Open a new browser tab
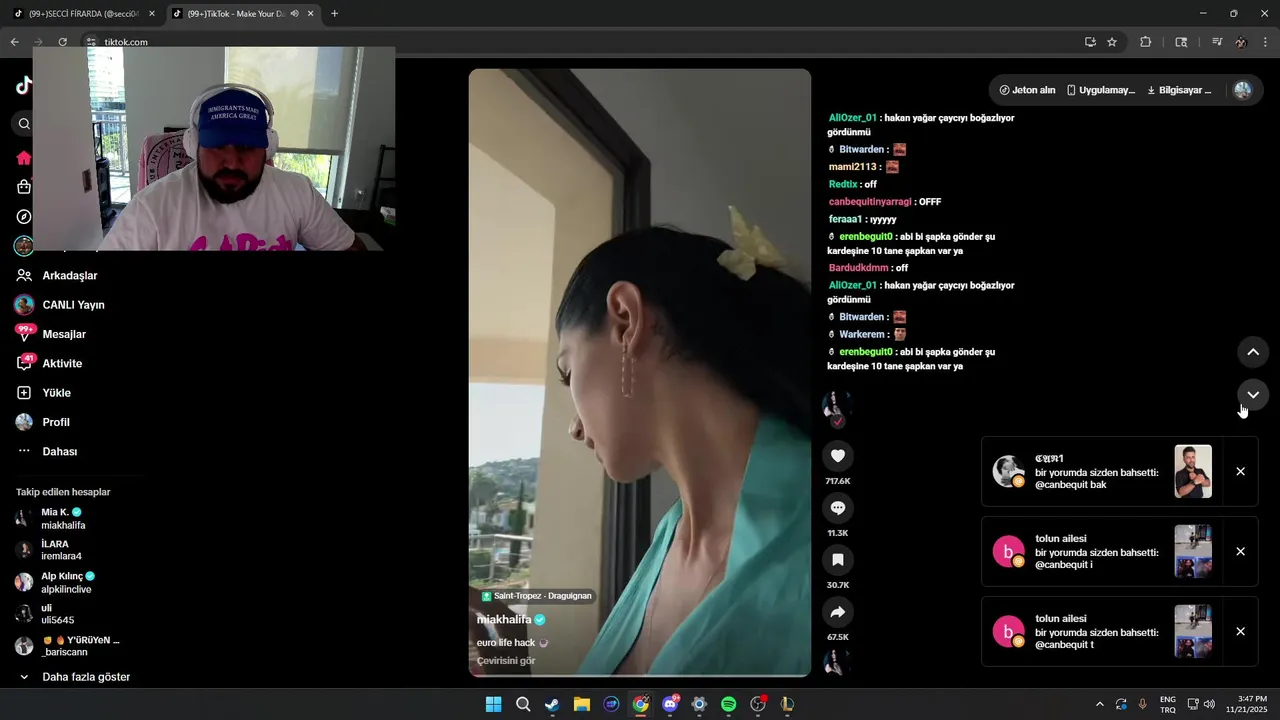Screen dimensions: 1280x720 point(334,14)
